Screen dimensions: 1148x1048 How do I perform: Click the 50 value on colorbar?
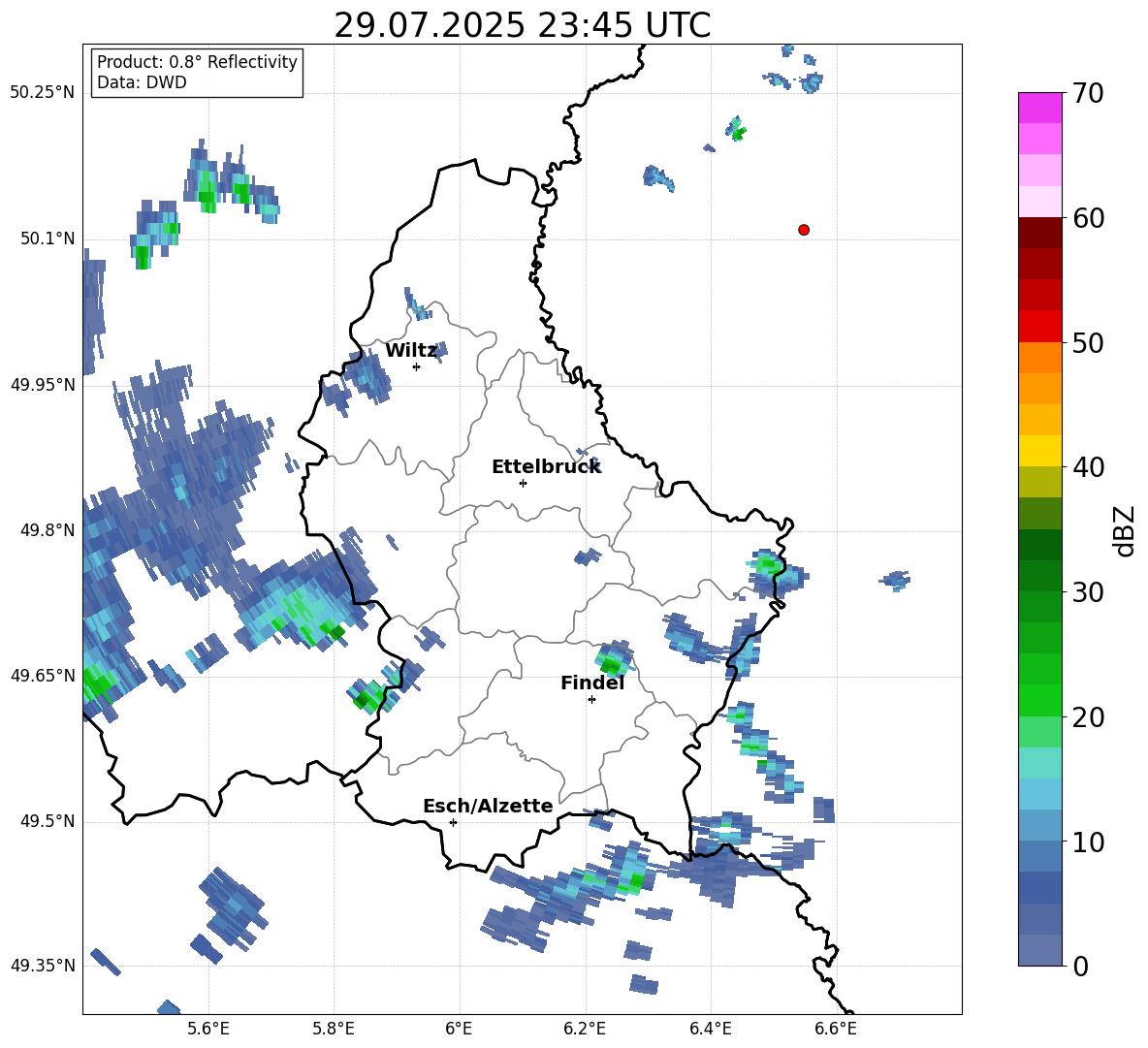1088,343
